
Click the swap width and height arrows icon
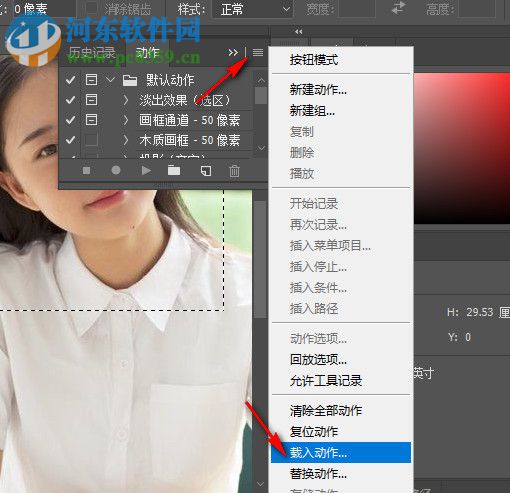coord(398,8)
